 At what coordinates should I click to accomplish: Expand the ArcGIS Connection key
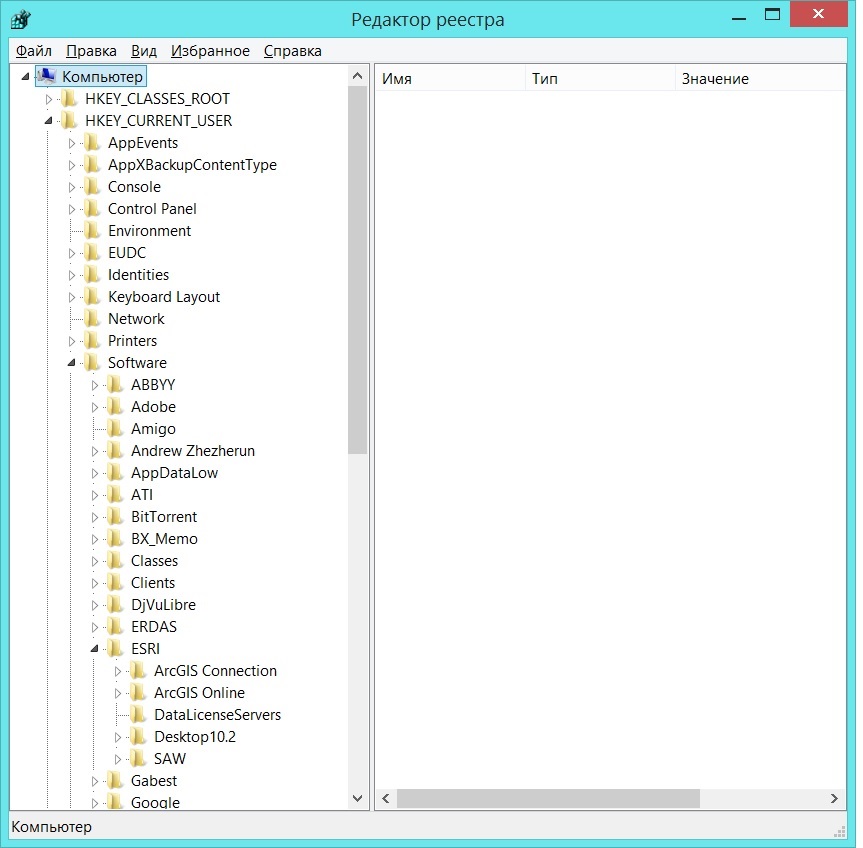pyautogui.click(x=118, y=671)
